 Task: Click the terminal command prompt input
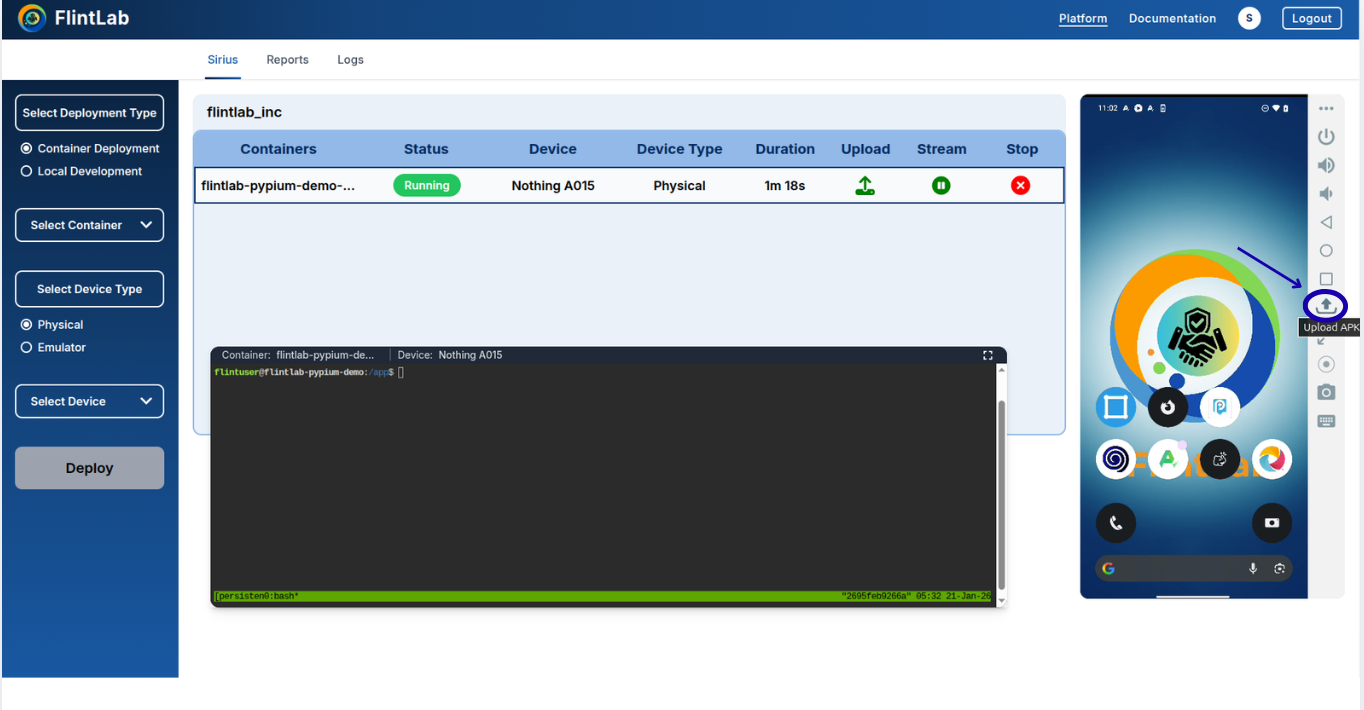click(x=402, y=372)
